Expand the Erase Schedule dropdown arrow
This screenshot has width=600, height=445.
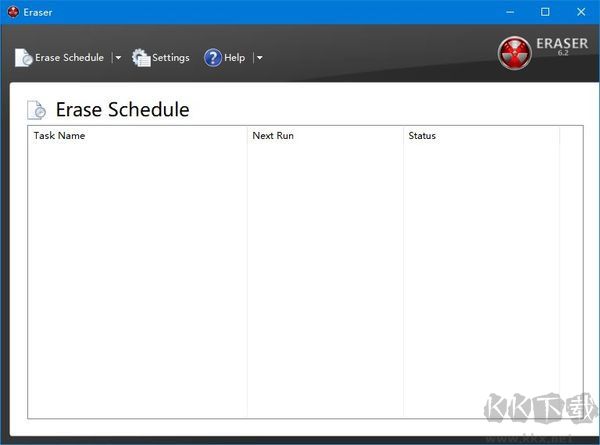point(118,58)
